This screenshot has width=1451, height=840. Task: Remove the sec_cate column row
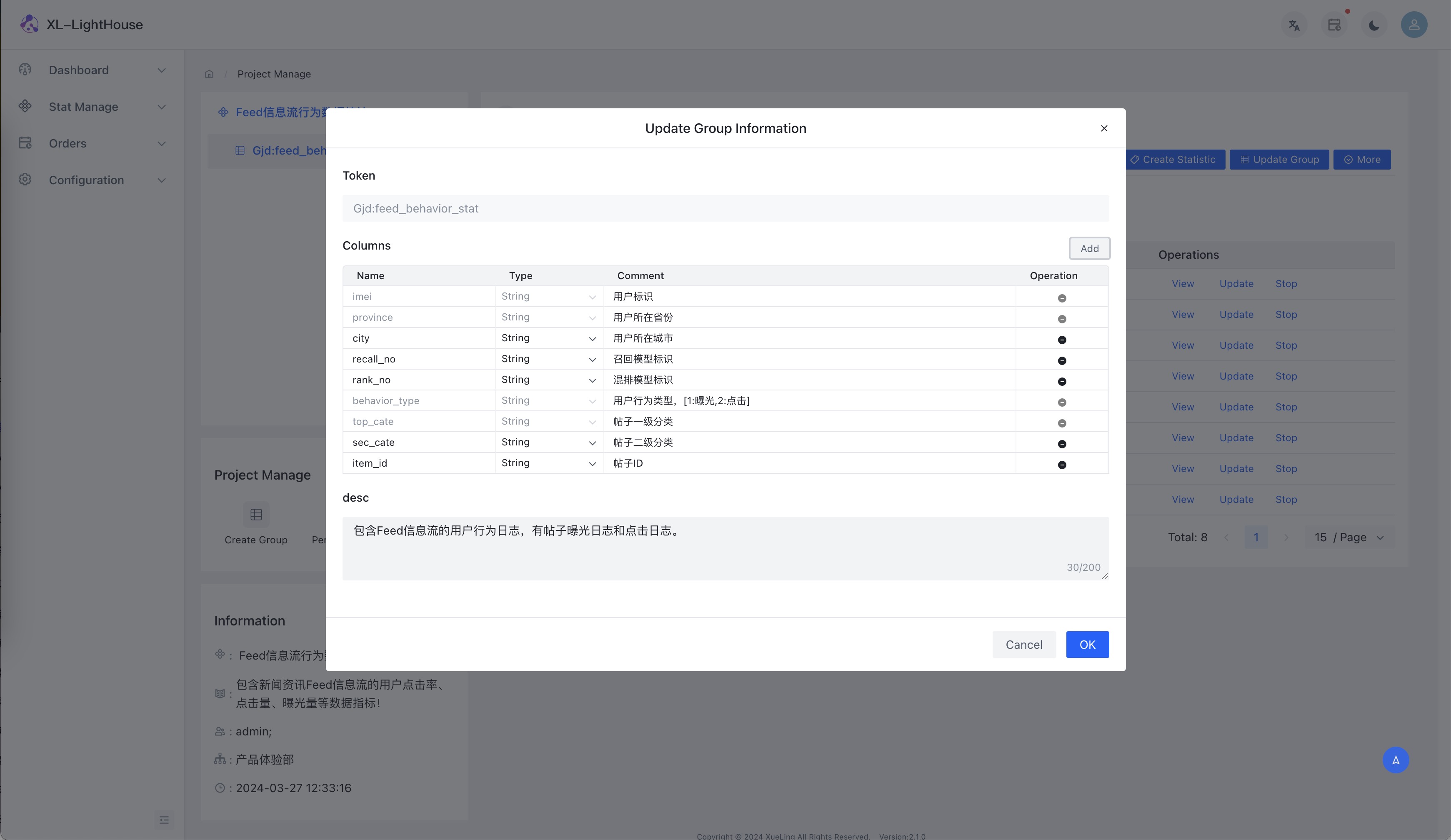click(x=1062, y=444)
